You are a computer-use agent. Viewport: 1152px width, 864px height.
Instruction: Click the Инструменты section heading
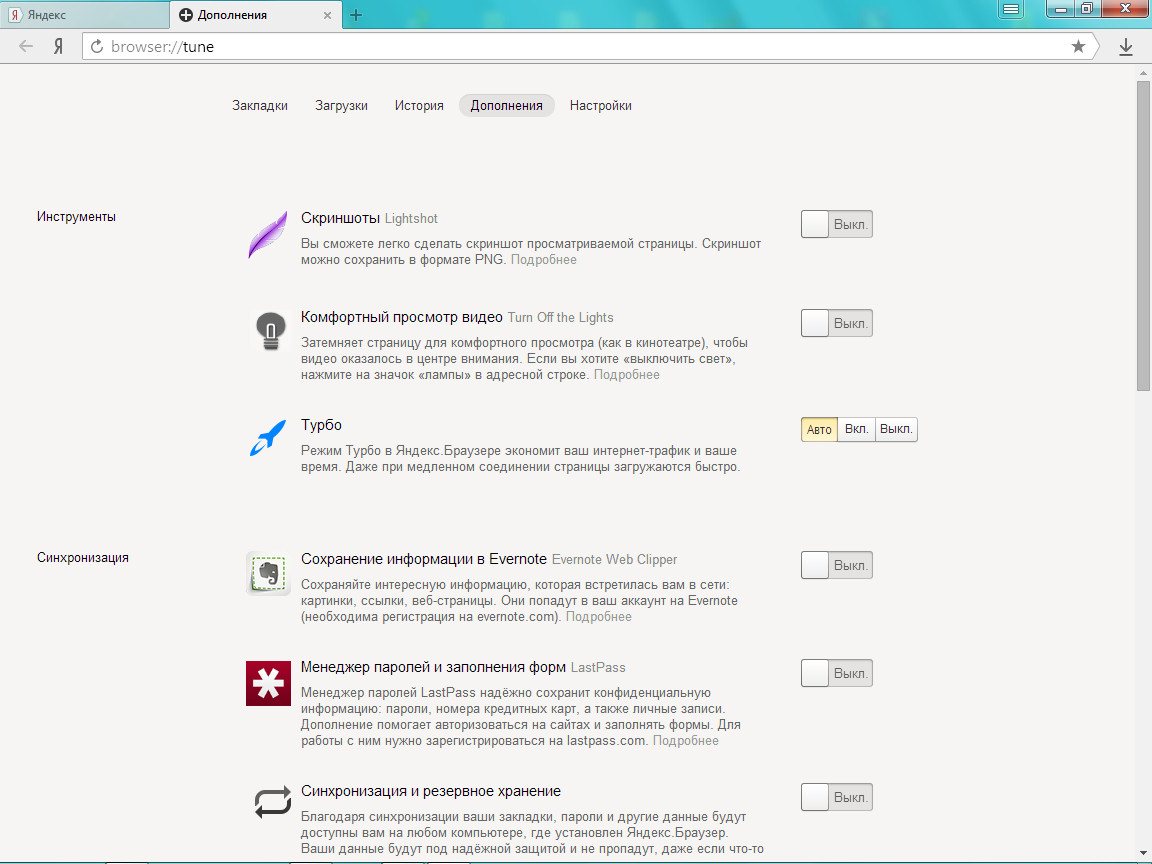[76, 217]
